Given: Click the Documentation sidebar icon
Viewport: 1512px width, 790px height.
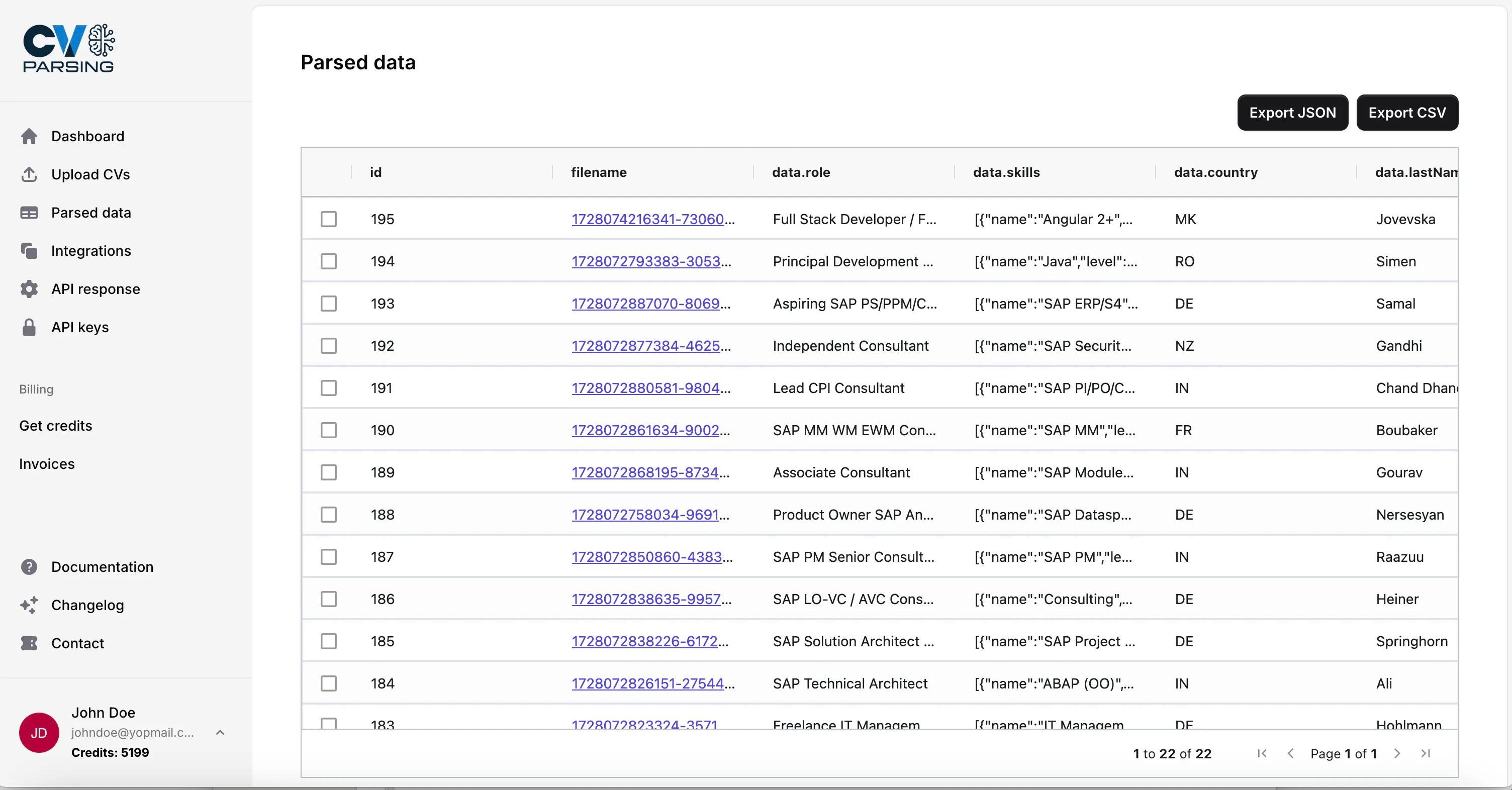Looking at the screenshot, I should (29, 567).
